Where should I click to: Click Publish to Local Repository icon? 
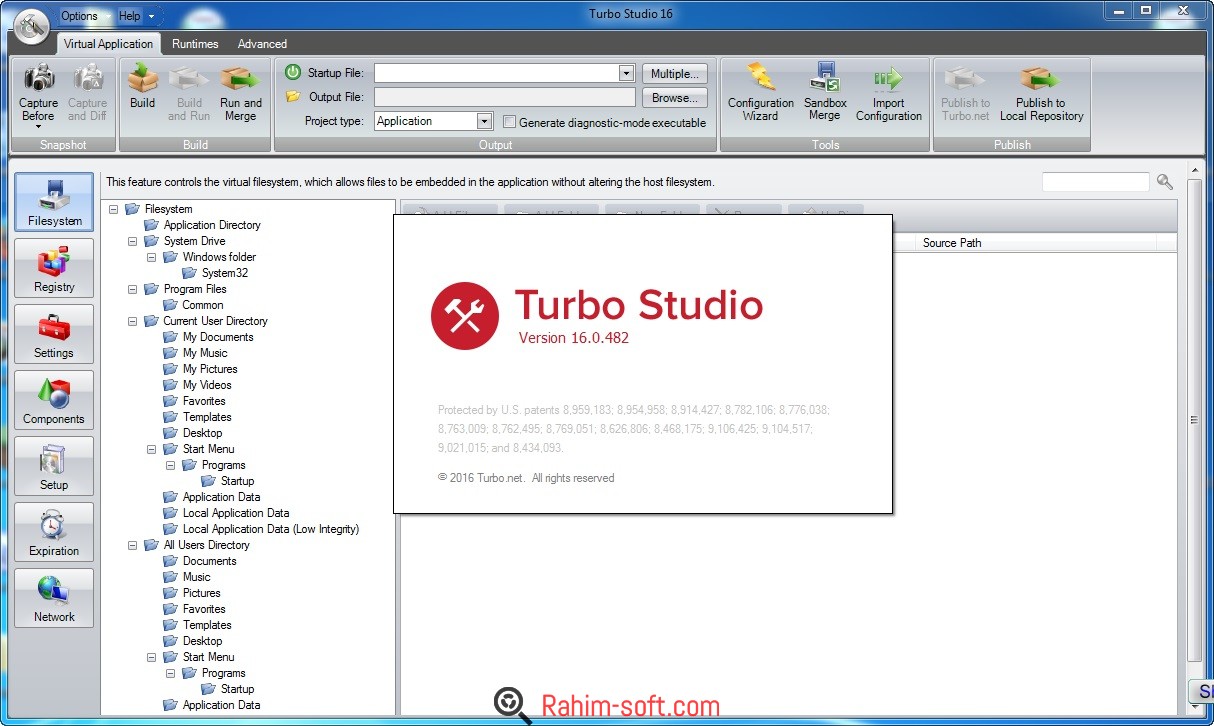coord(1041,77)
